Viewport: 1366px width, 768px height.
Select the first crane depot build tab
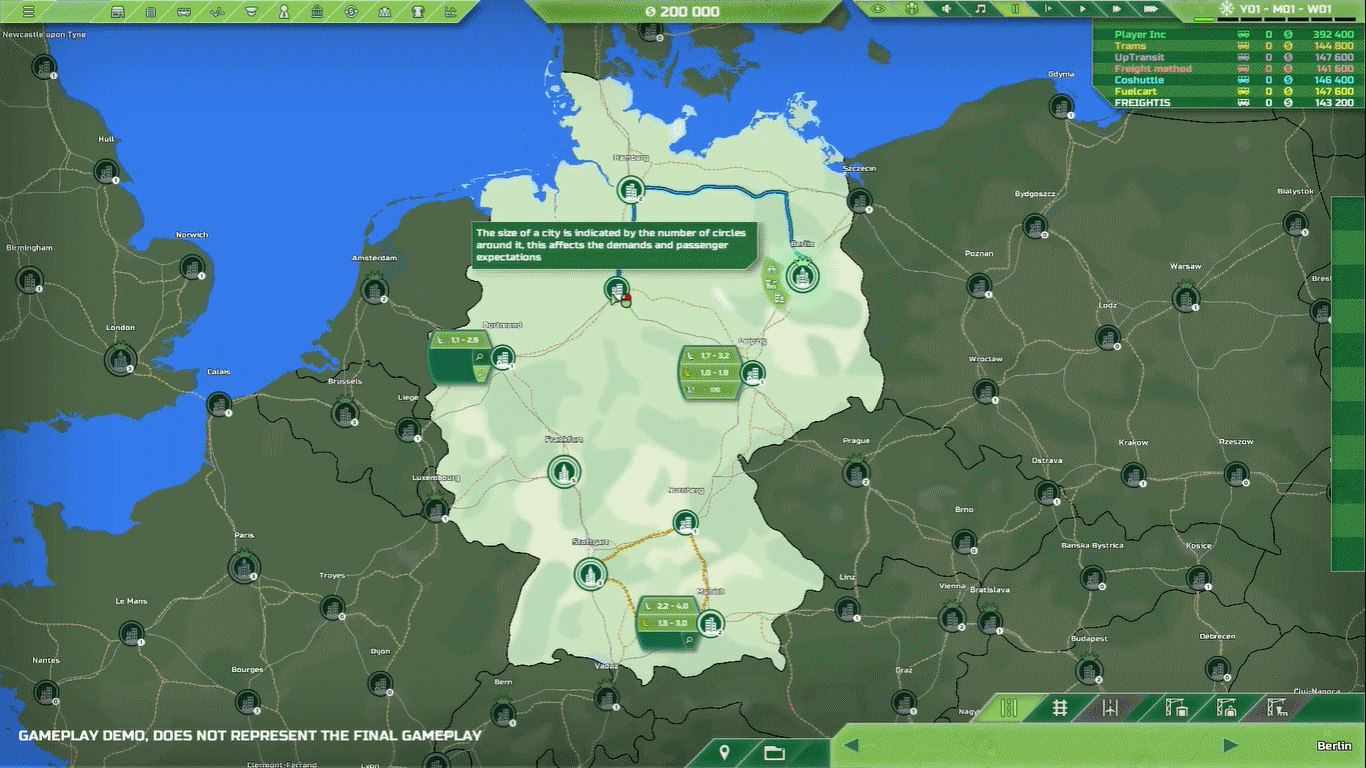click(x=1176, y=708)
